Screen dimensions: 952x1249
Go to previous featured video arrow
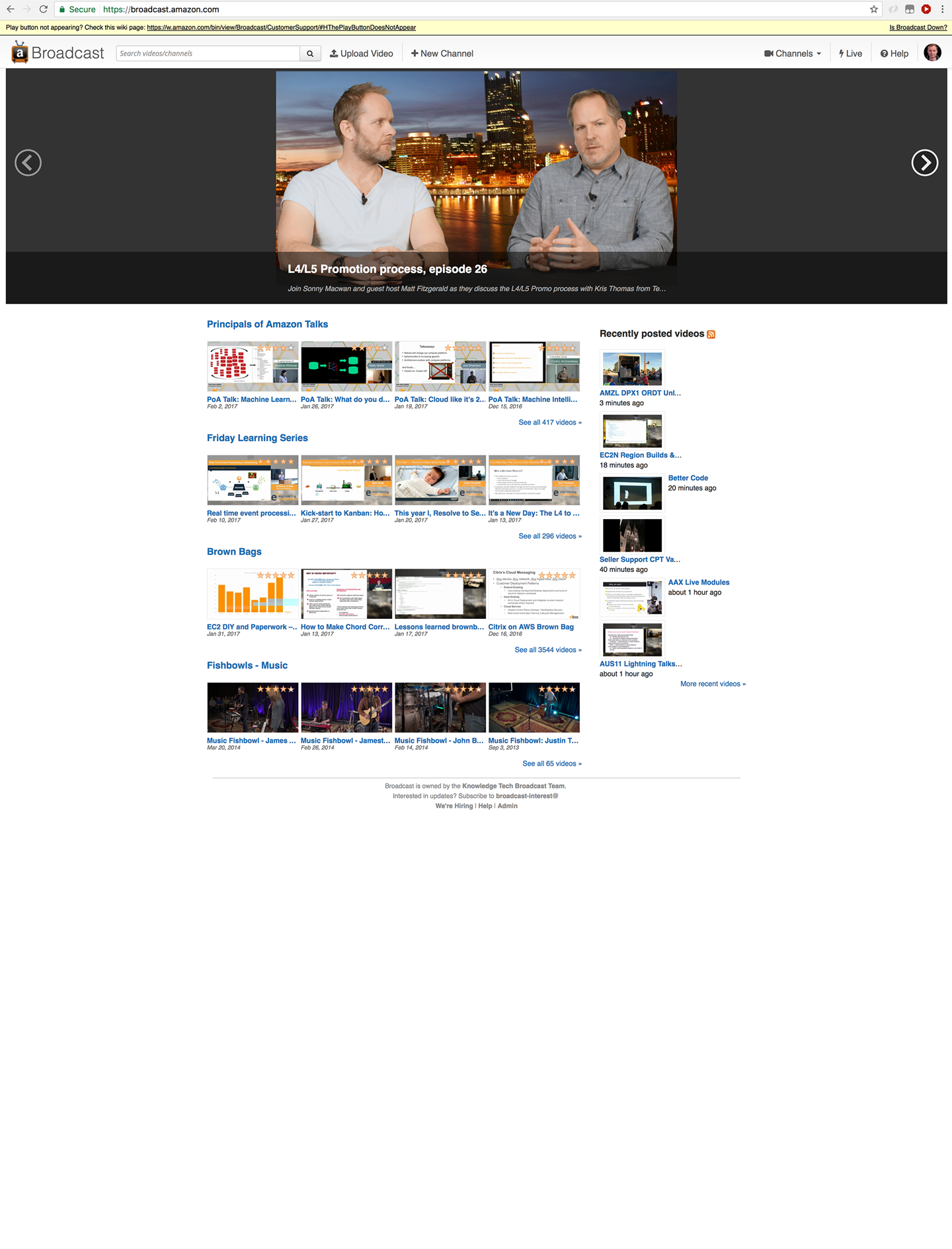pos(28,163)
